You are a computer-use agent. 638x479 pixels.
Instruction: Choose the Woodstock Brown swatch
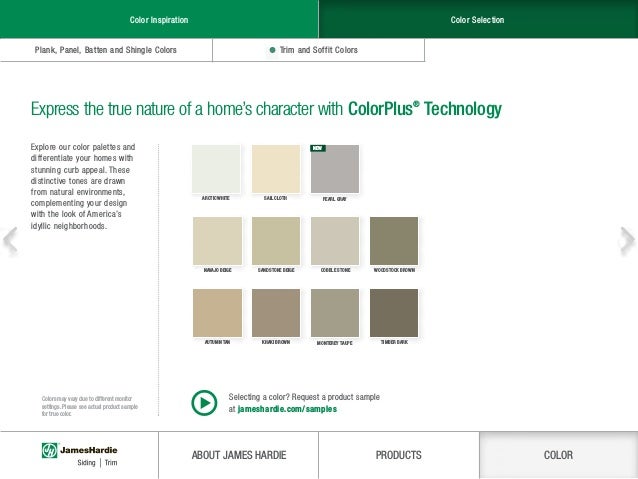(x=394, y=241)
